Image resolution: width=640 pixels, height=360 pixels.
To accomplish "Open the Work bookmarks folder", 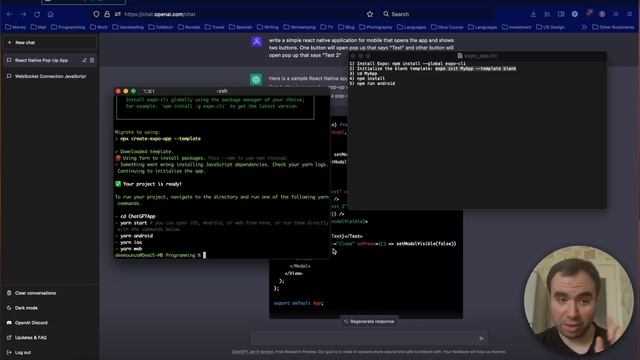I will pos(98,27).
